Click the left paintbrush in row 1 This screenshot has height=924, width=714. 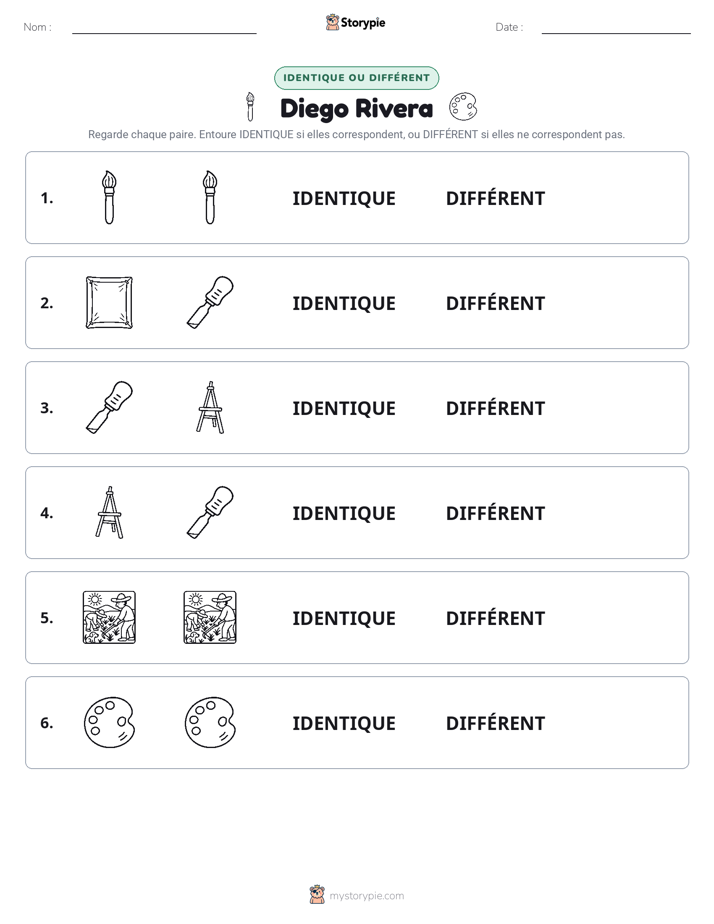pyautogui.click(x=109, y=197)
